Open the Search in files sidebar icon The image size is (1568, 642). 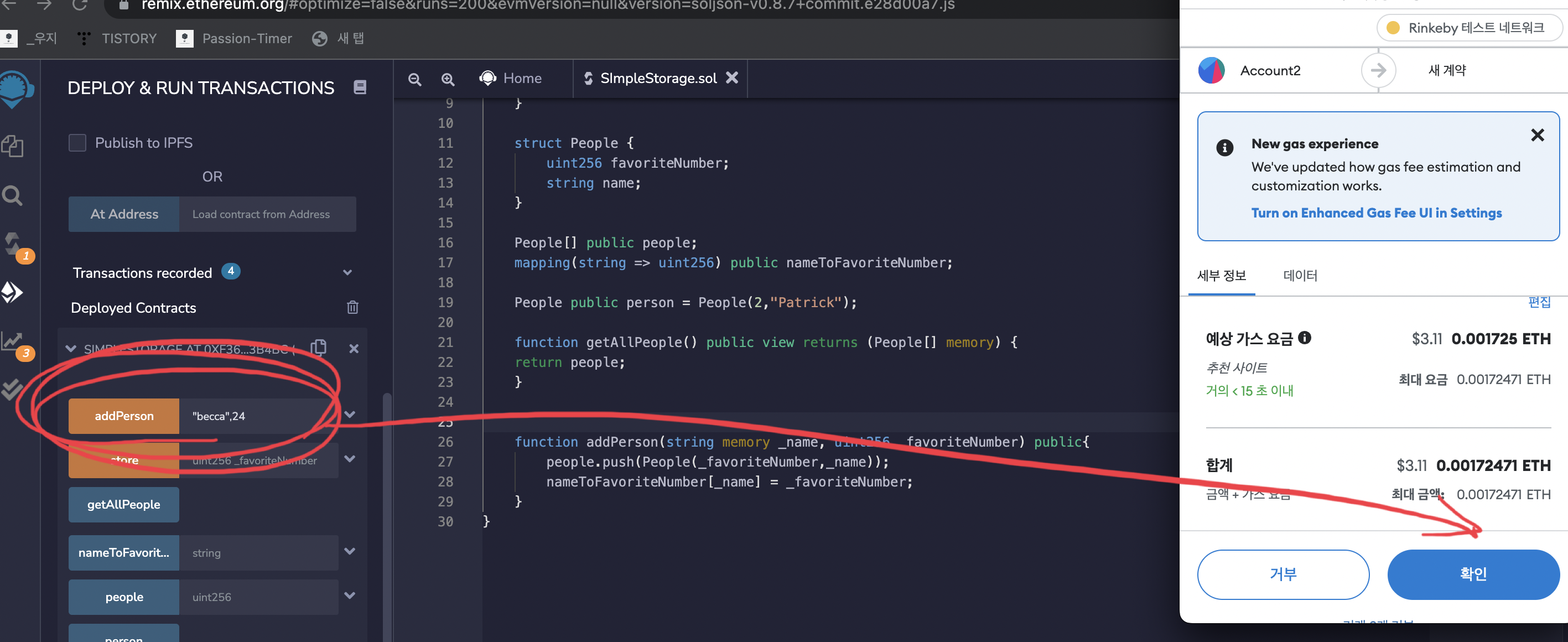(x=12, y=196)
